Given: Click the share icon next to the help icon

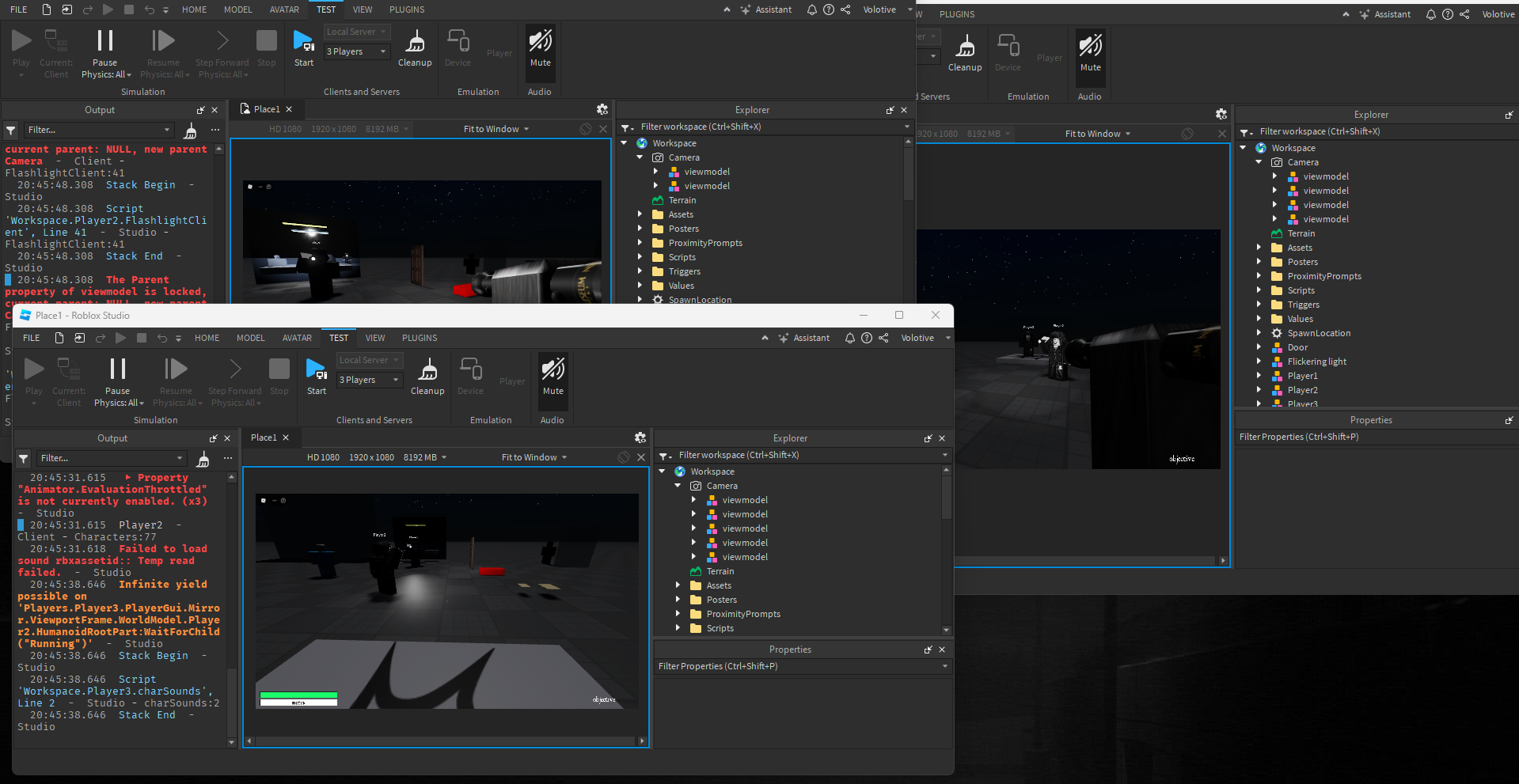Looking at the screenshot, I should tap(883, 338).
